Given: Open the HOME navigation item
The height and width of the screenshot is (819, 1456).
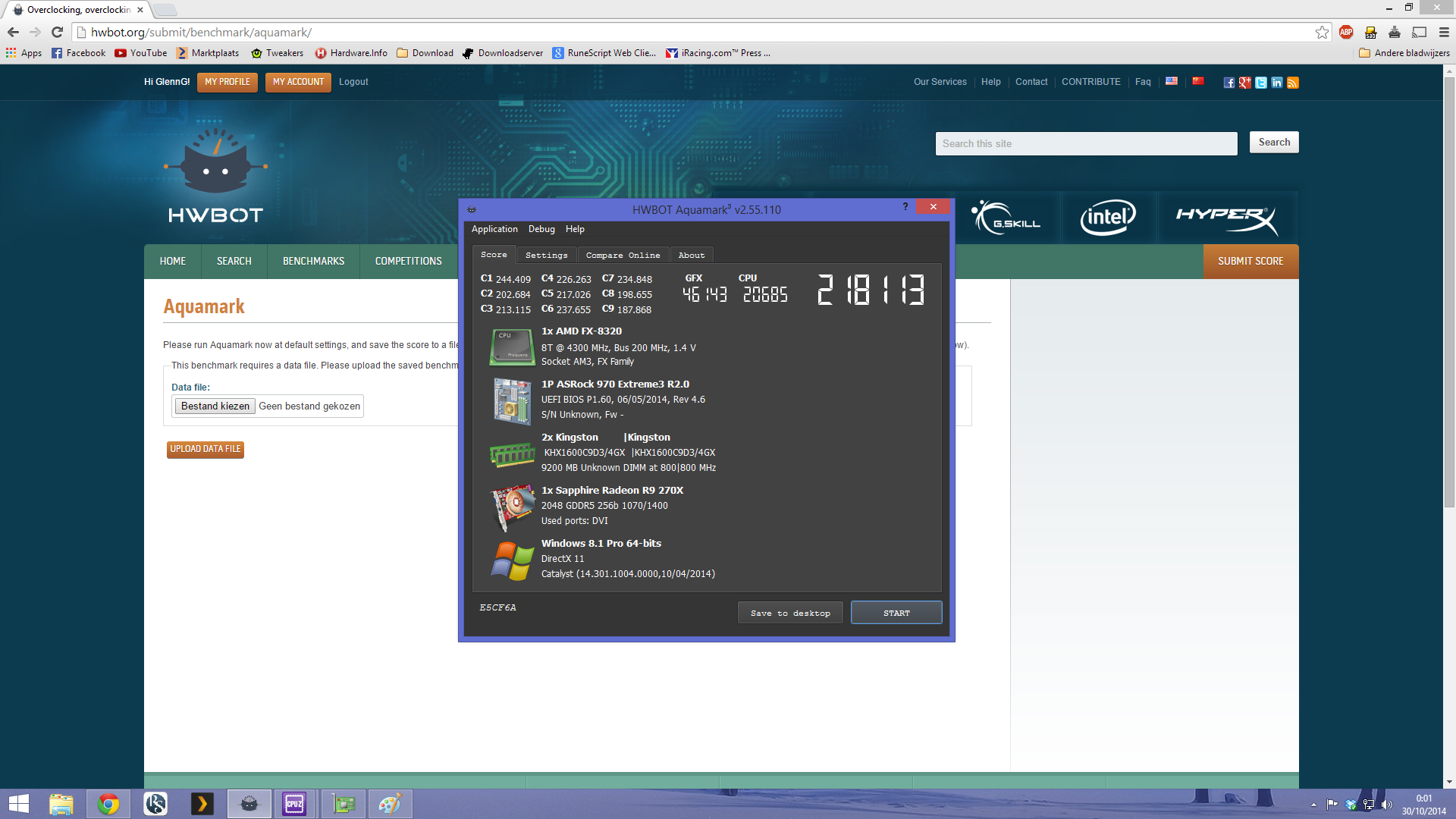Looking at the screenshot, I should pyautogui.click(x=173, y=262).
